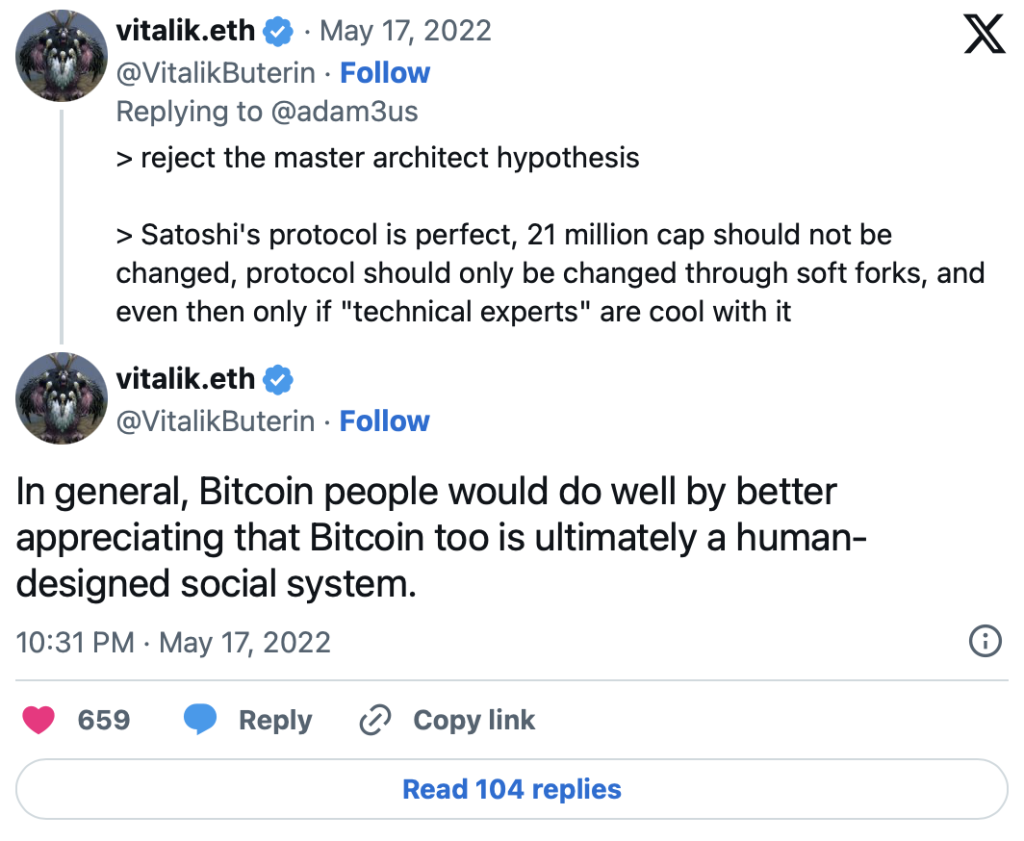Click verified badge on the second vitalik.eth

point(278,380)
